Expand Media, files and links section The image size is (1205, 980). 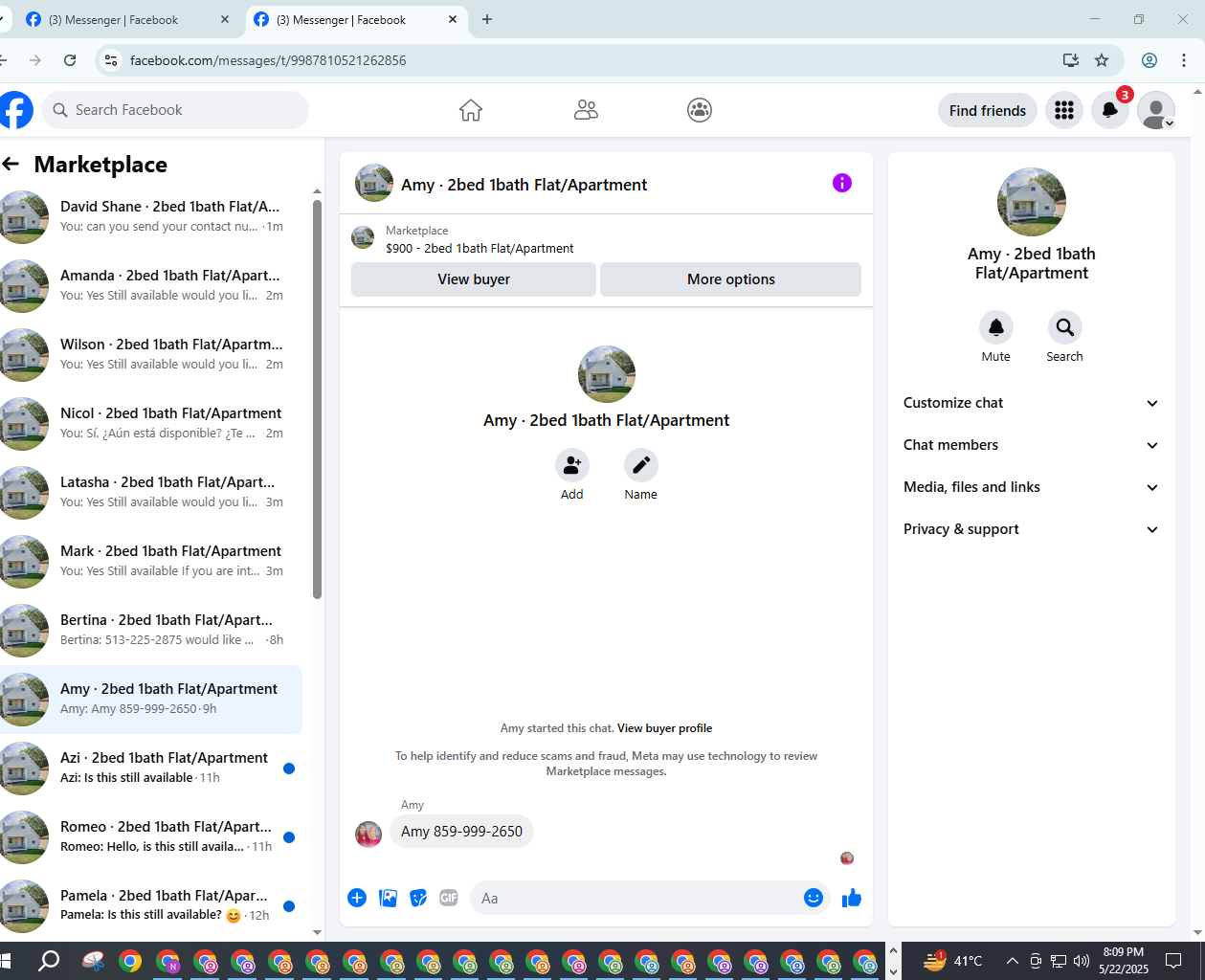[x=1031, y=487]
